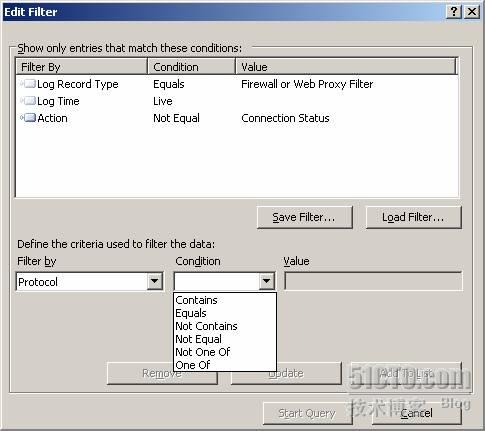Click the question mark help button
485x431 pixels.
tap(454, 12)
